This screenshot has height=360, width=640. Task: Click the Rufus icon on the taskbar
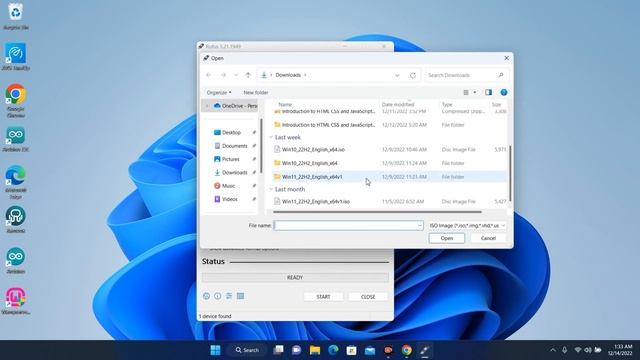tap(424, 350)
